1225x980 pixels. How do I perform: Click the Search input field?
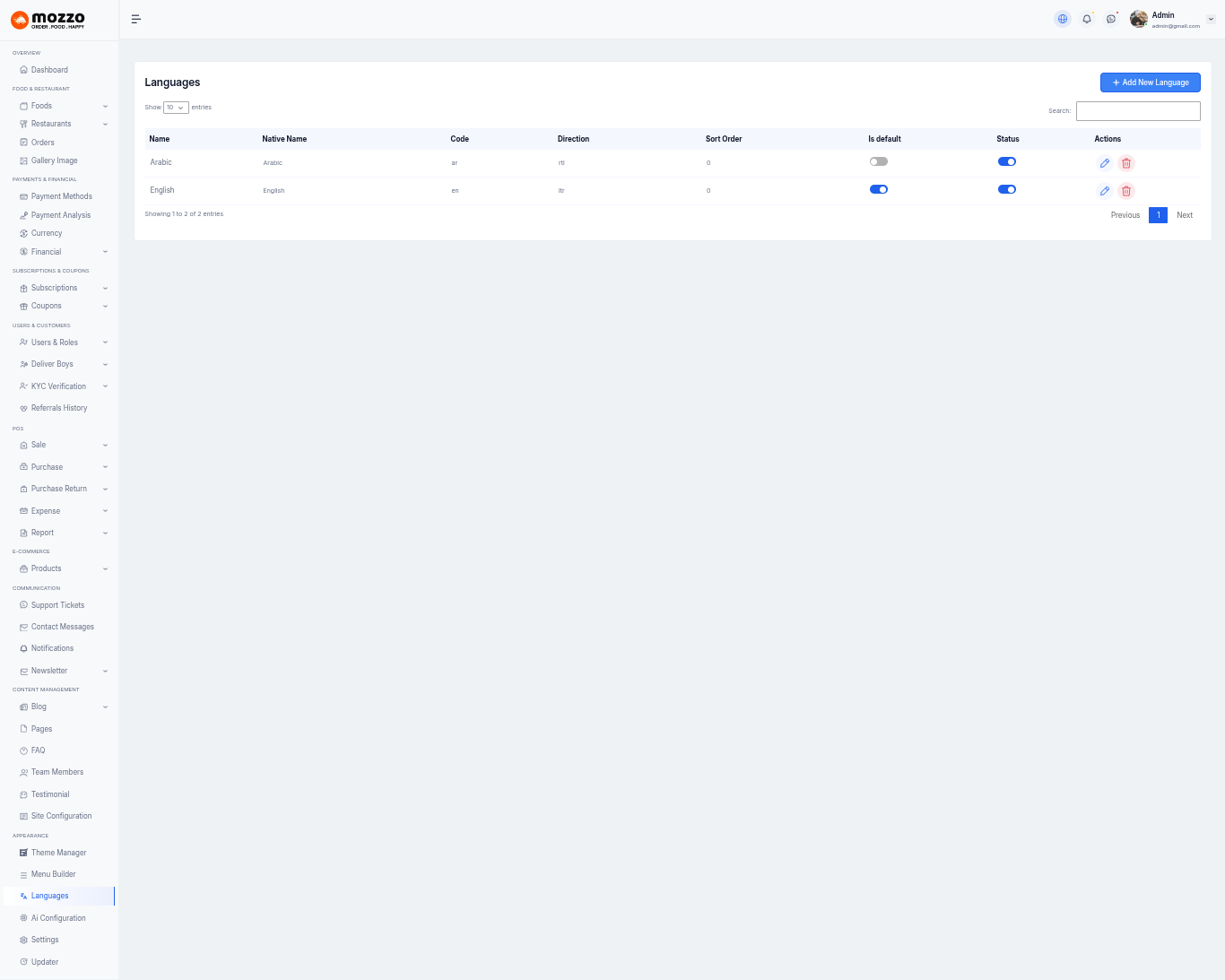point(1138,111)
